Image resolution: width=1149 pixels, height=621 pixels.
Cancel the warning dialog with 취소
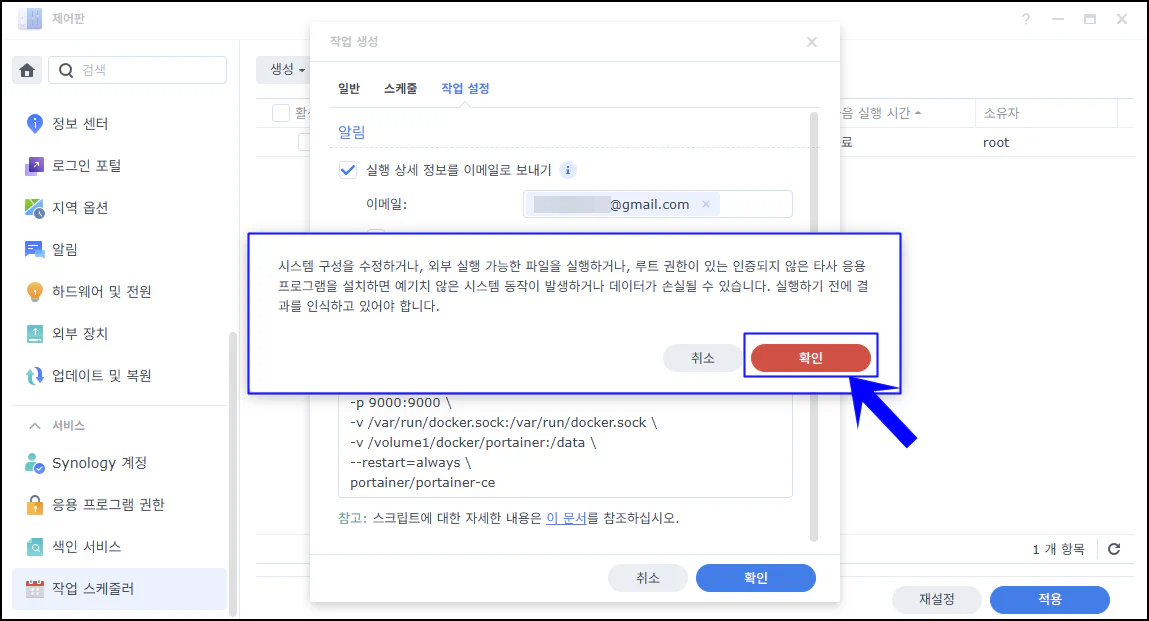702,358
